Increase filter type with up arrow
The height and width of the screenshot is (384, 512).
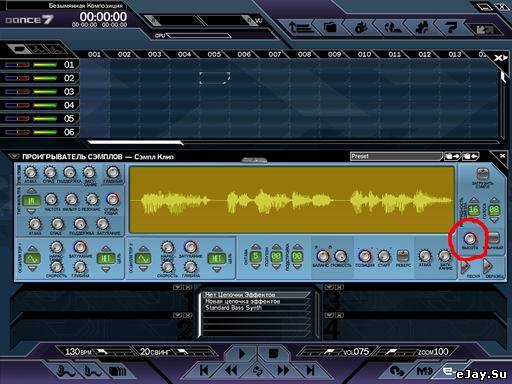pos(31,191)
